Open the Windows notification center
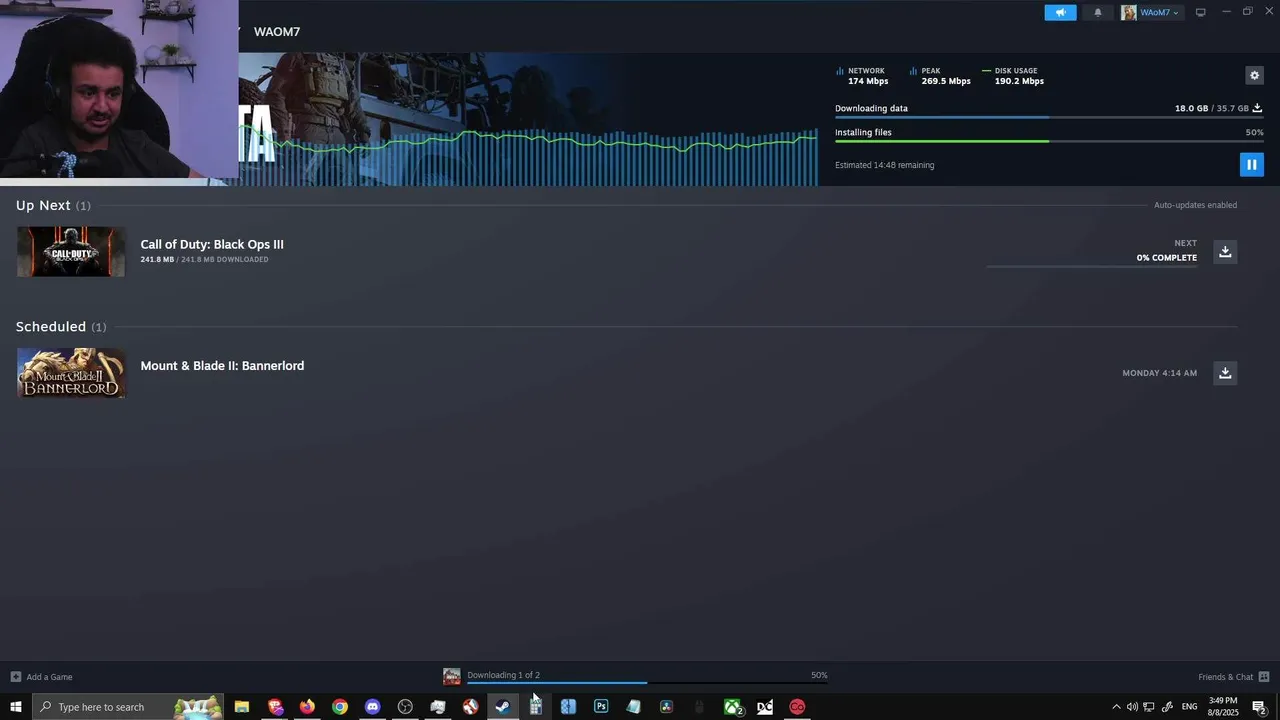1280x720 pixels. click(x=1260, y=707)
